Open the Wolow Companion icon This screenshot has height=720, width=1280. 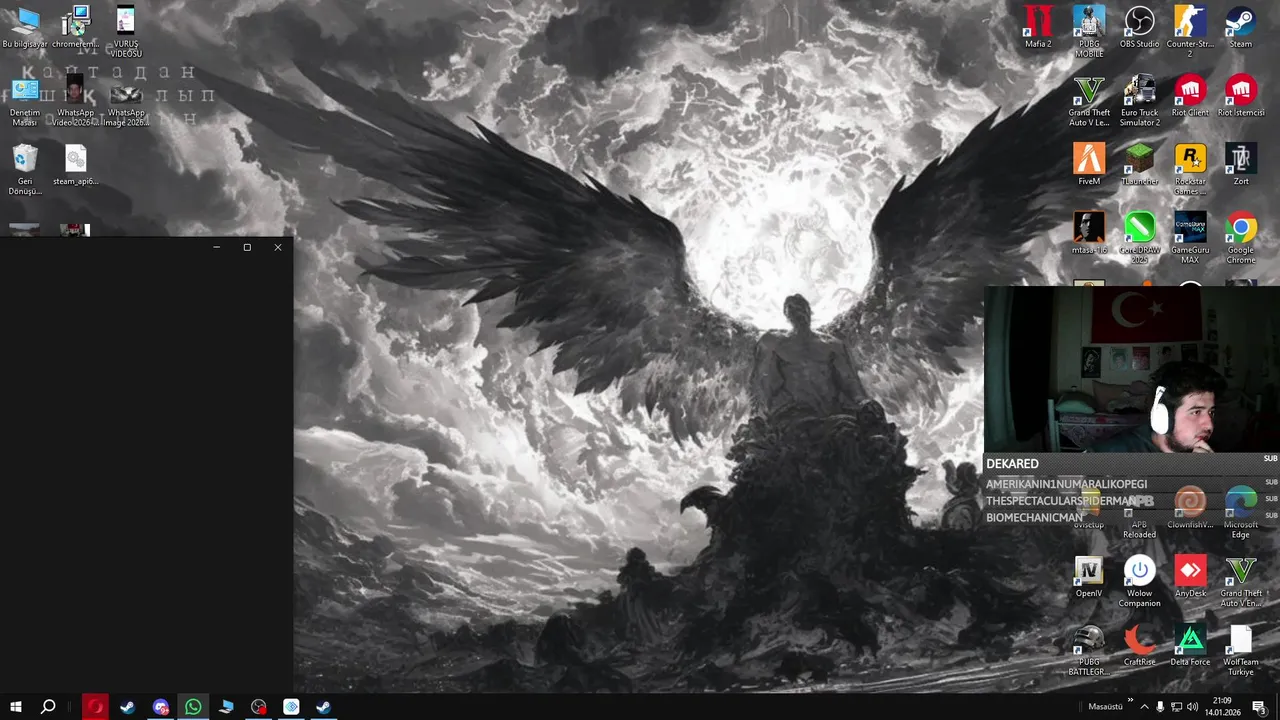(x=1139, y=582)
